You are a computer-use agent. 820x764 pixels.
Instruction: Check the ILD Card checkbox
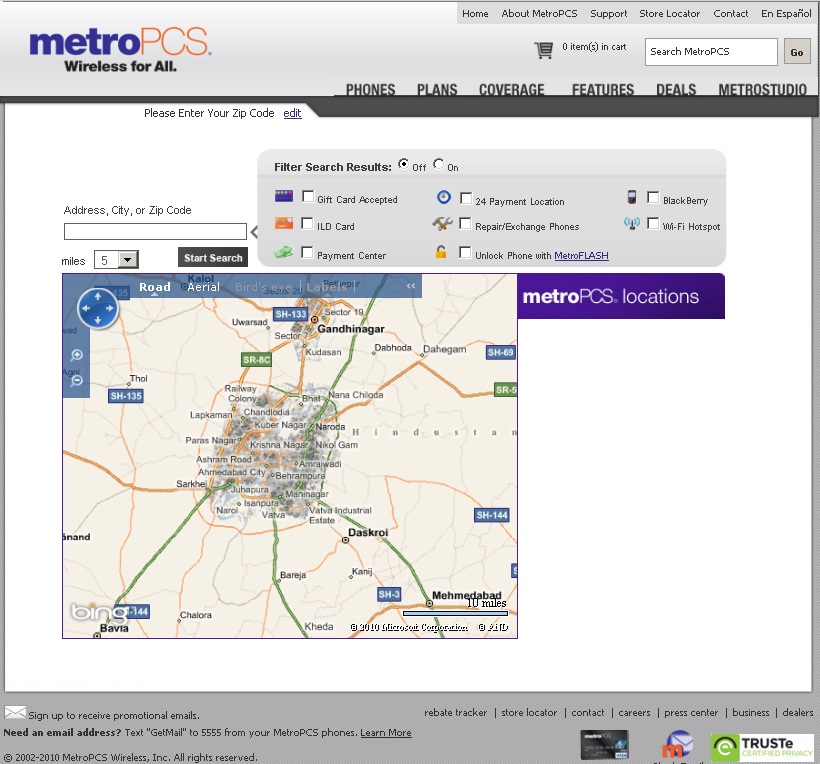click(x=308, y=223)
